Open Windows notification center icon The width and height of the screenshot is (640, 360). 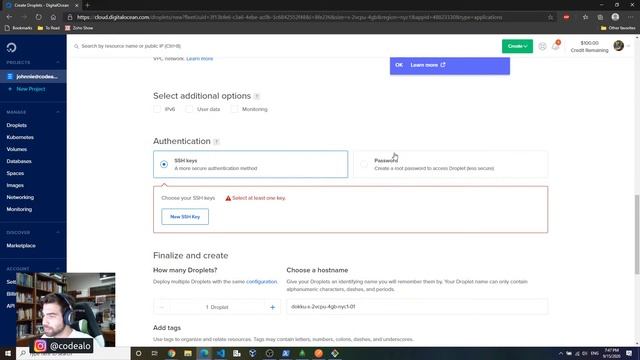pos(629,353)
